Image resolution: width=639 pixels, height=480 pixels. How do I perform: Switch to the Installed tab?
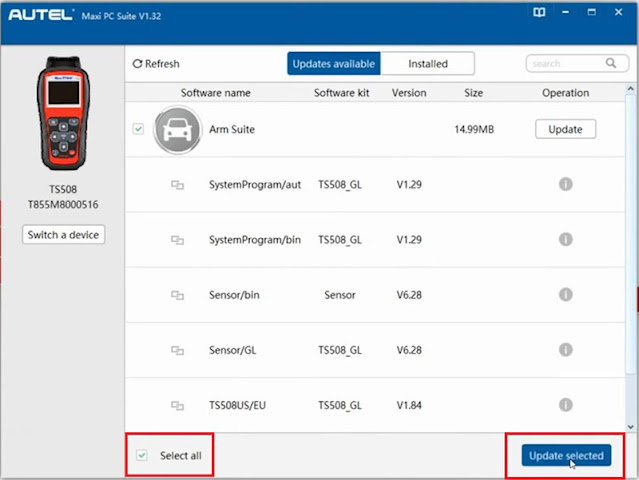pyautogui.click(x=427, y=64)
